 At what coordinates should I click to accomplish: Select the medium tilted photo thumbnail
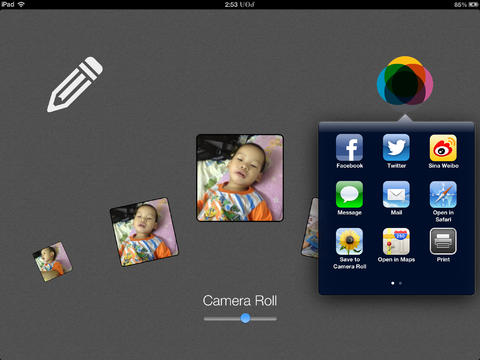pyautogui.click(x=144, y=232)
